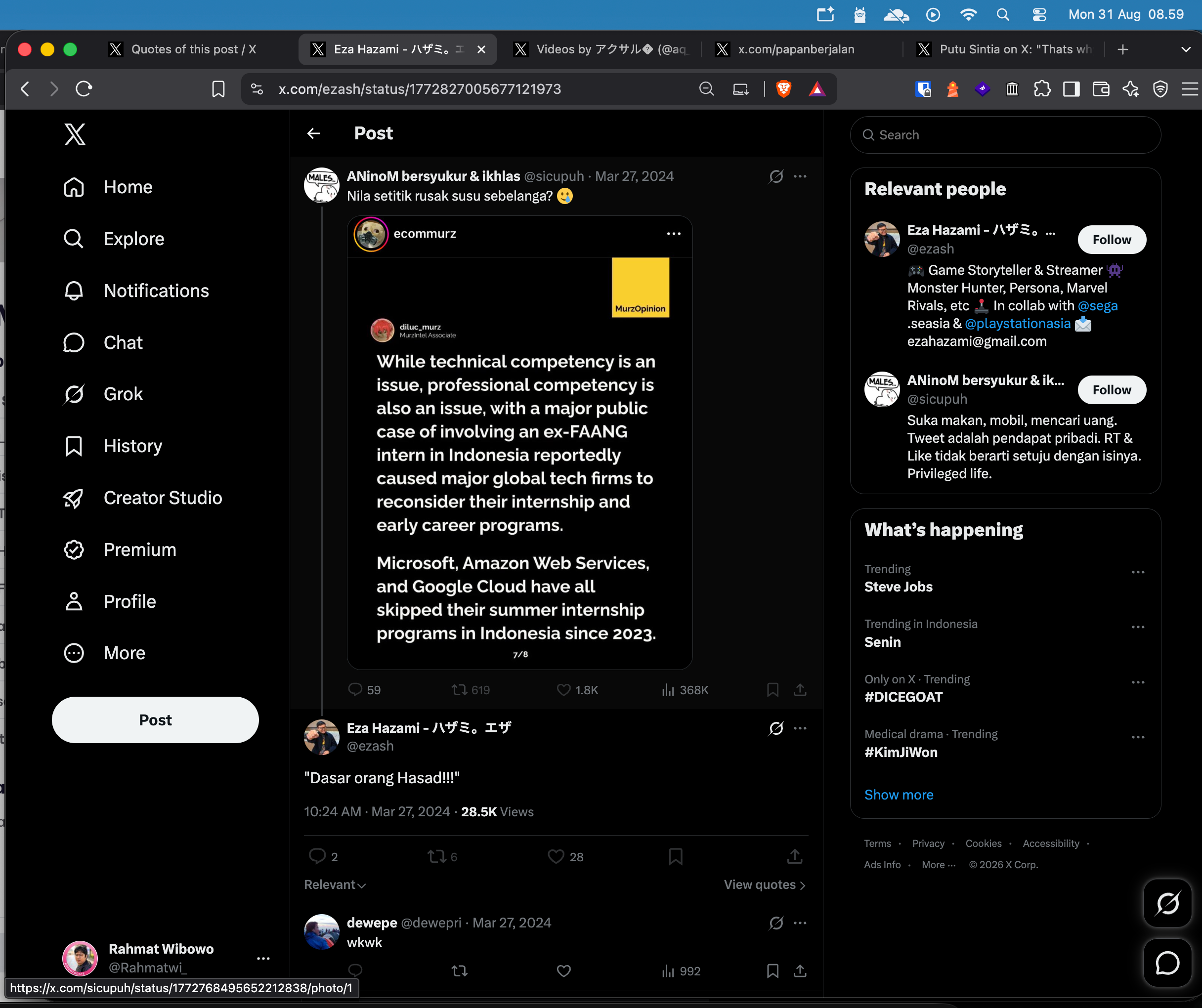Viewport: 1202px width, 1008px height.
Task: Open History from the sidebar
Action: (x=113, y=446)
